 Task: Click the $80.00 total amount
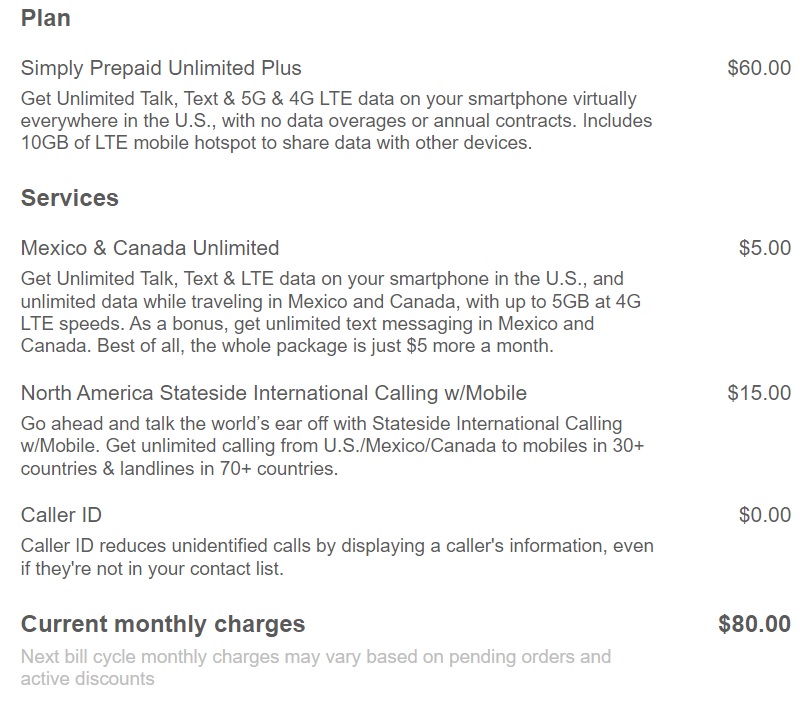point(754,624)
